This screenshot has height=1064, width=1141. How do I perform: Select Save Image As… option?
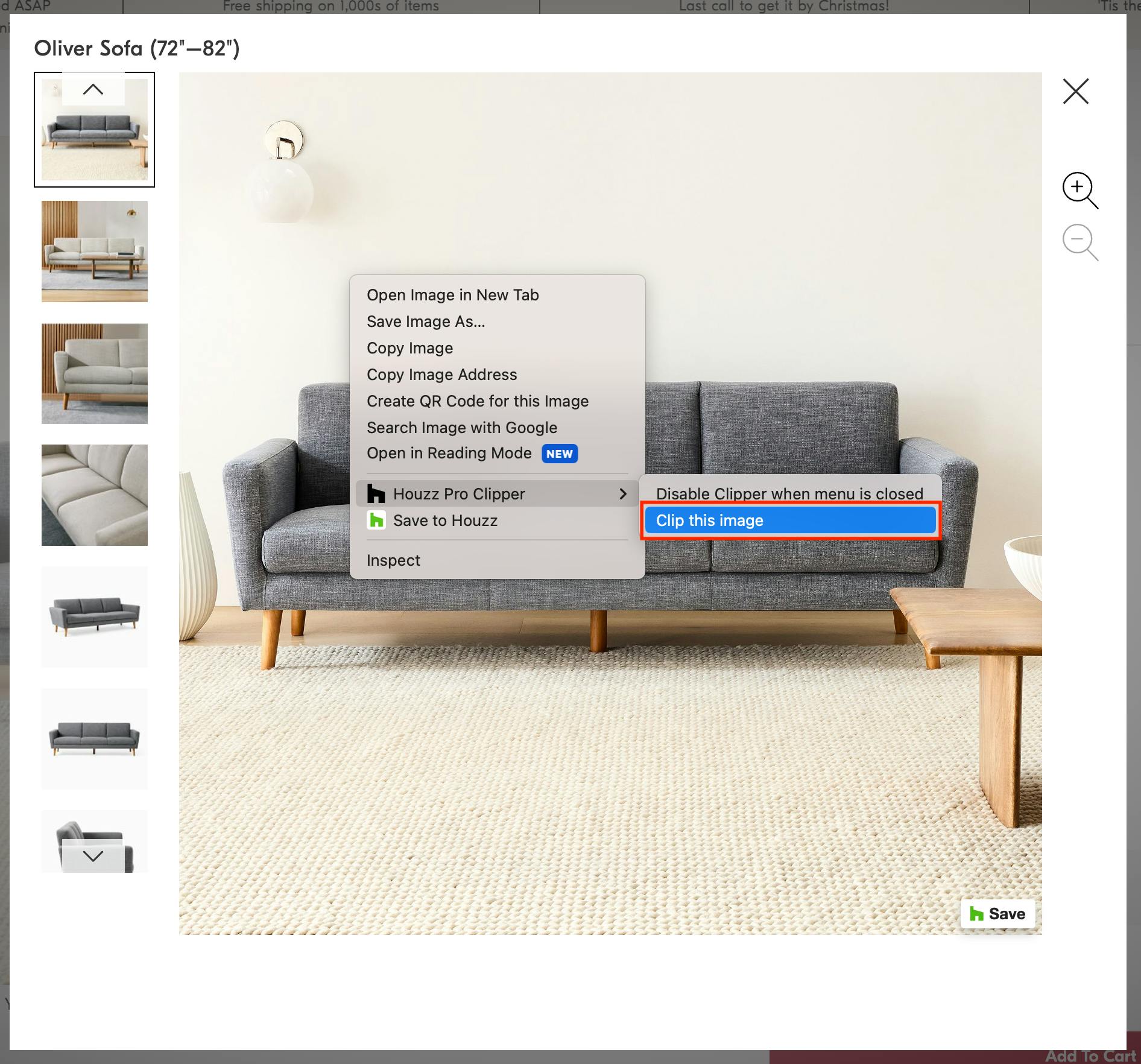pyautogui.click(x=426, y=321)
